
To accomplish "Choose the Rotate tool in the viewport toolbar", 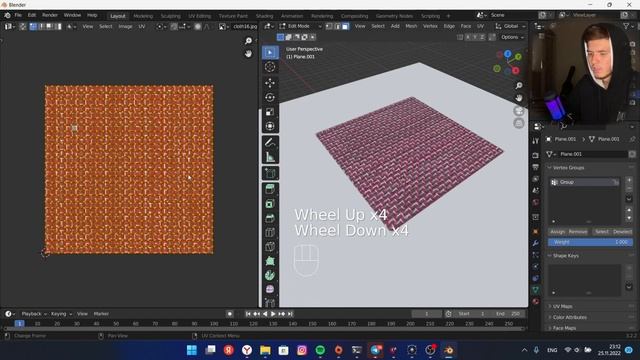I will 270,97.
